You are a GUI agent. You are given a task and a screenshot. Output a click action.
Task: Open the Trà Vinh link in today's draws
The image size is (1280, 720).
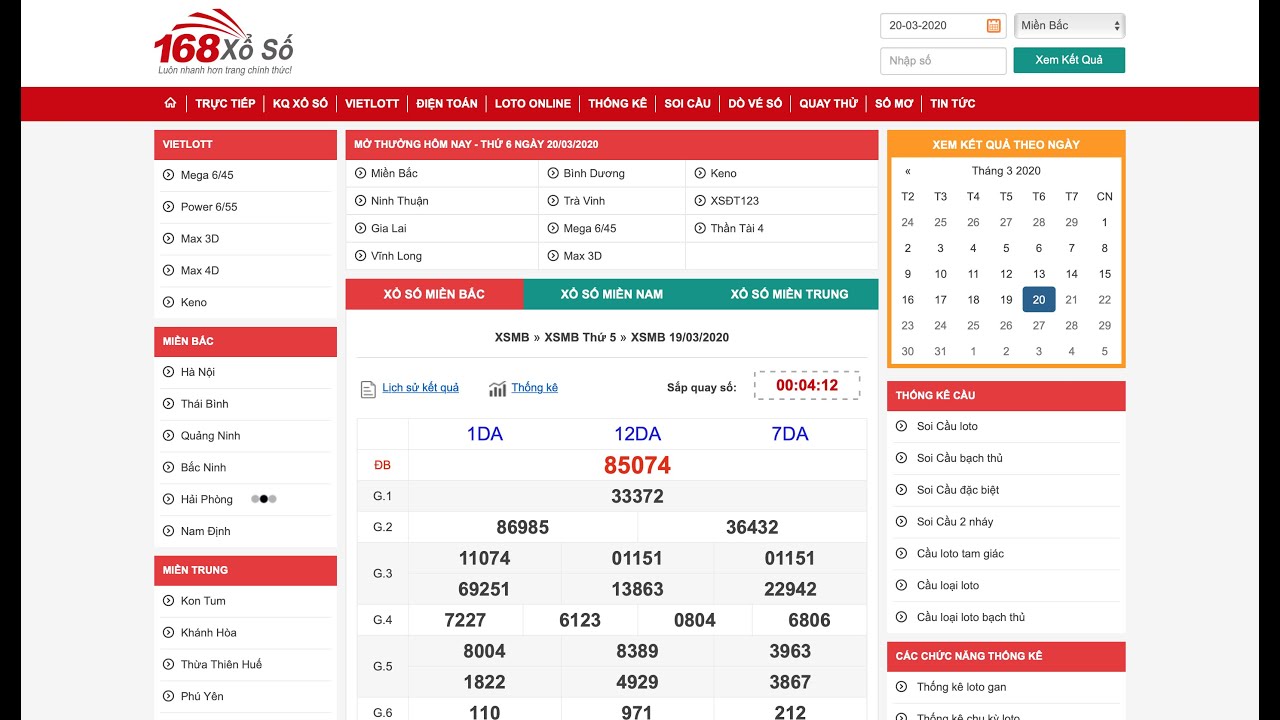(x=584, y=201)
